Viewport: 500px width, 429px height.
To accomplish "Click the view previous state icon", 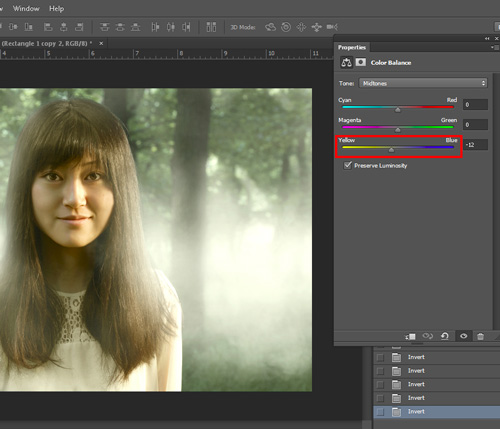I will point(428,336).
